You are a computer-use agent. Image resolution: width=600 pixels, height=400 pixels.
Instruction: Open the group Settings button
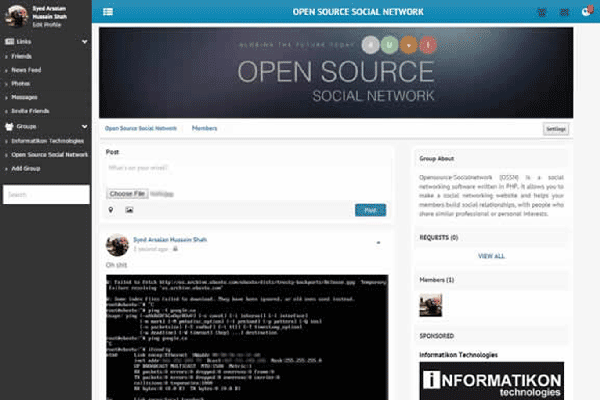pos(556,129)
